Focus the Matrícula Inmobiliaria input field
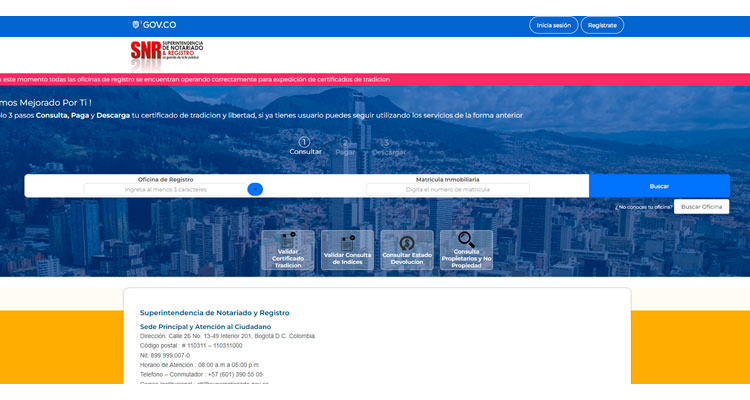The image size is (750, 400). [x=448, y=189]
